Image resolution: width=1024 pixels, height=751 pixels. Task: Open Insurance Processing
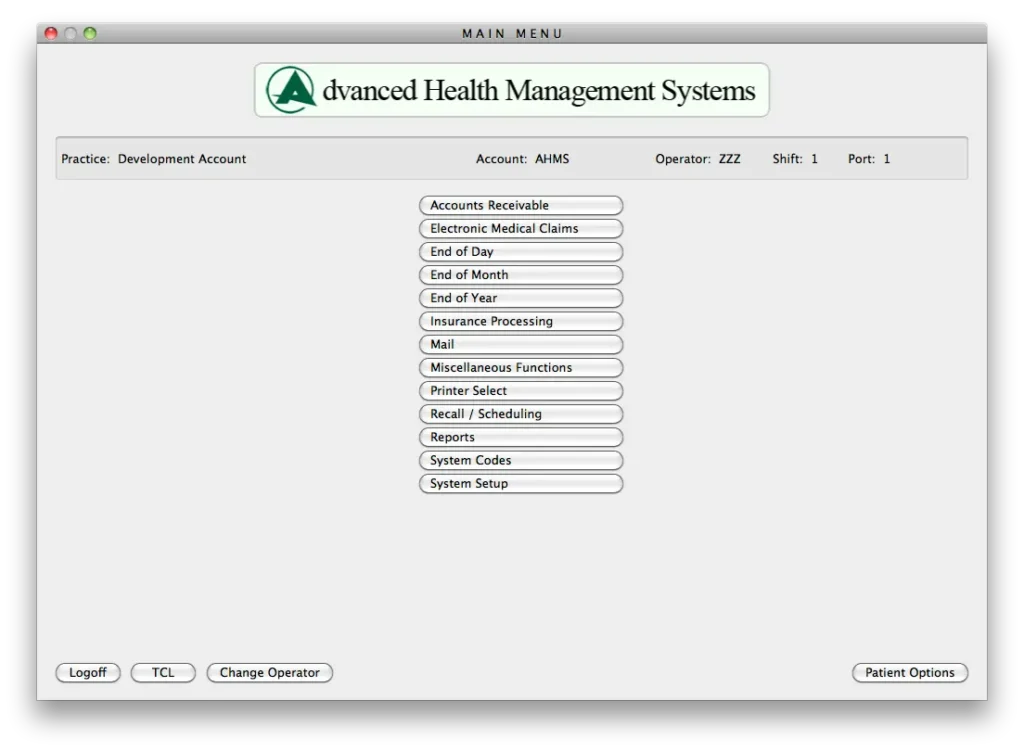(520, 321)
